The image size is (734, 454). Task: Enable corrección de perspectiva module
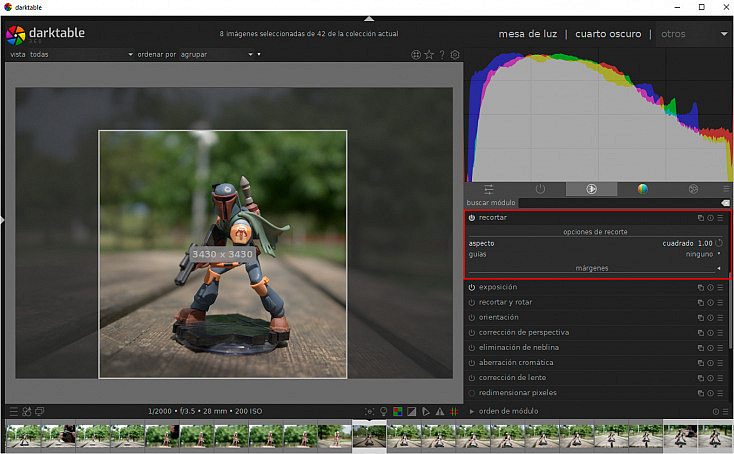pos(472,333)
